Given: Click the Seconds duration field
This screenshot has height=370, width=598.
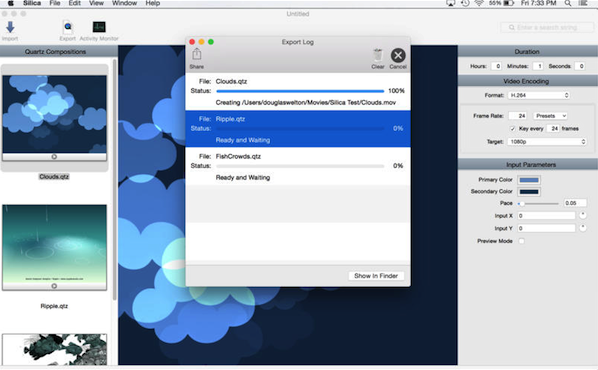Looking at the screenshot, I should click(x=579, y=66).
